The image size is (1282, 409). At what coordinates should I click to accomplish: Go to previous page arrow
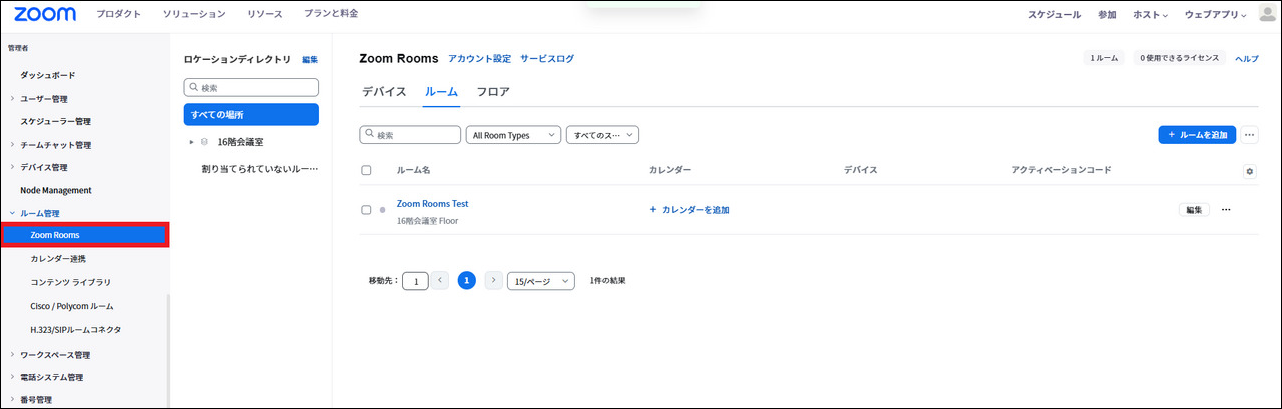coord(440,280)
